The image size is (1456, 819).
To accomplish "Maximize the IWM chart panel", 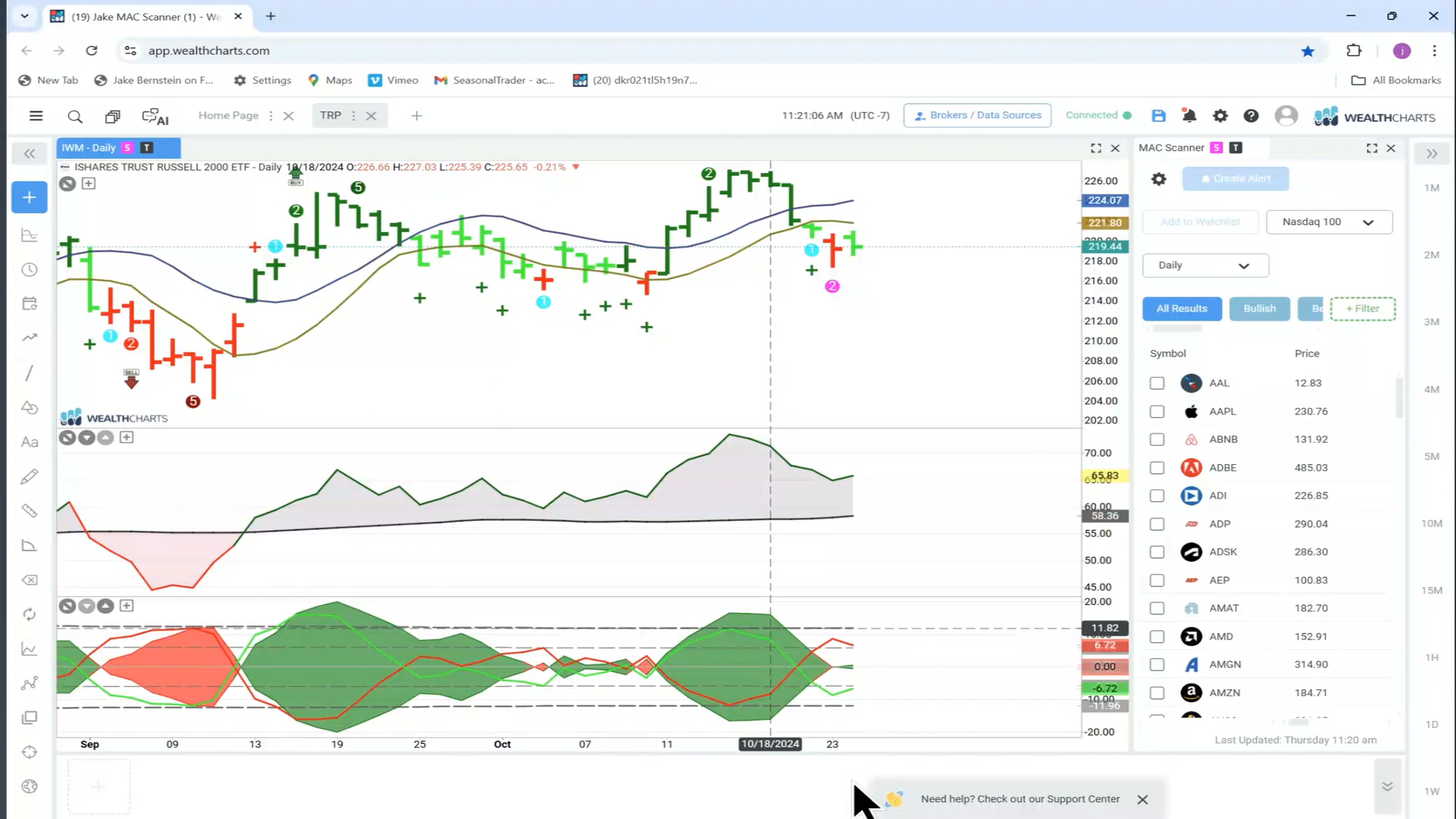I will [x=1096, y=149].
